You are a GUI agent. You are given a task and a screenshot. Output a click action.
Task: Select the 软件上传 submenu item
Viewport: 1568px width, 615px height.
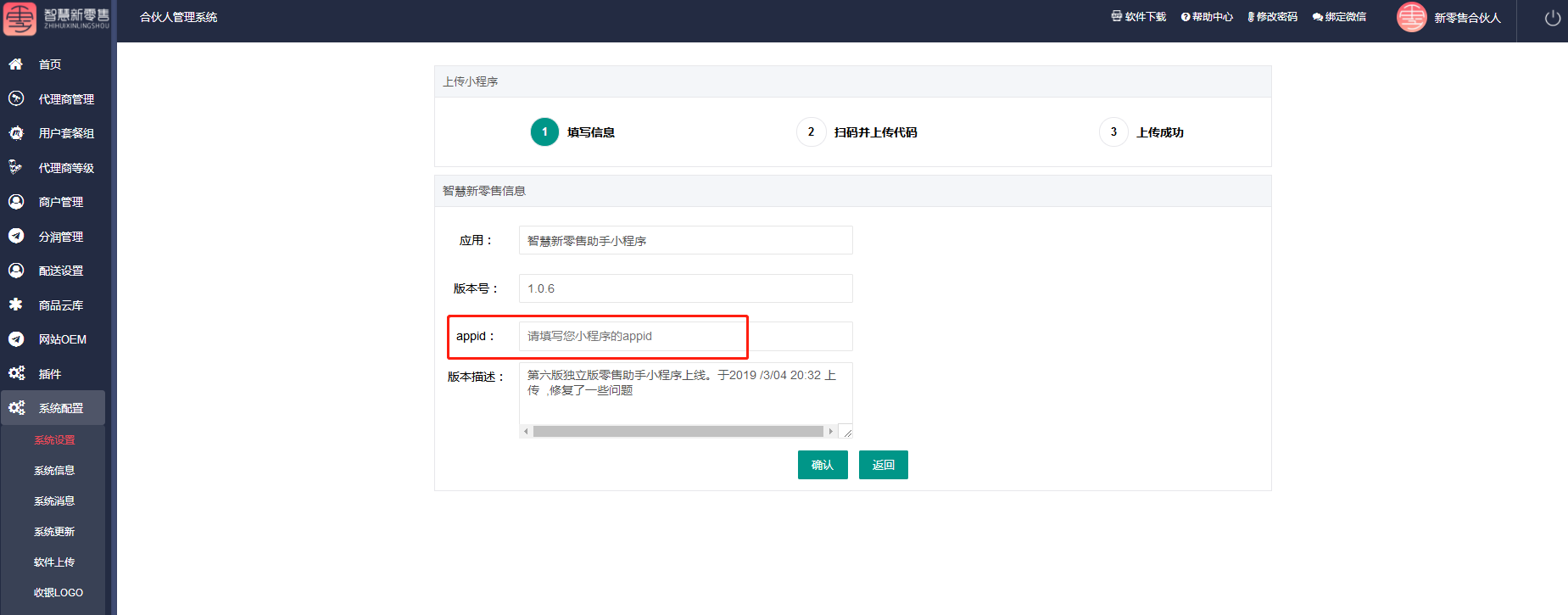(x=54, y=562)
